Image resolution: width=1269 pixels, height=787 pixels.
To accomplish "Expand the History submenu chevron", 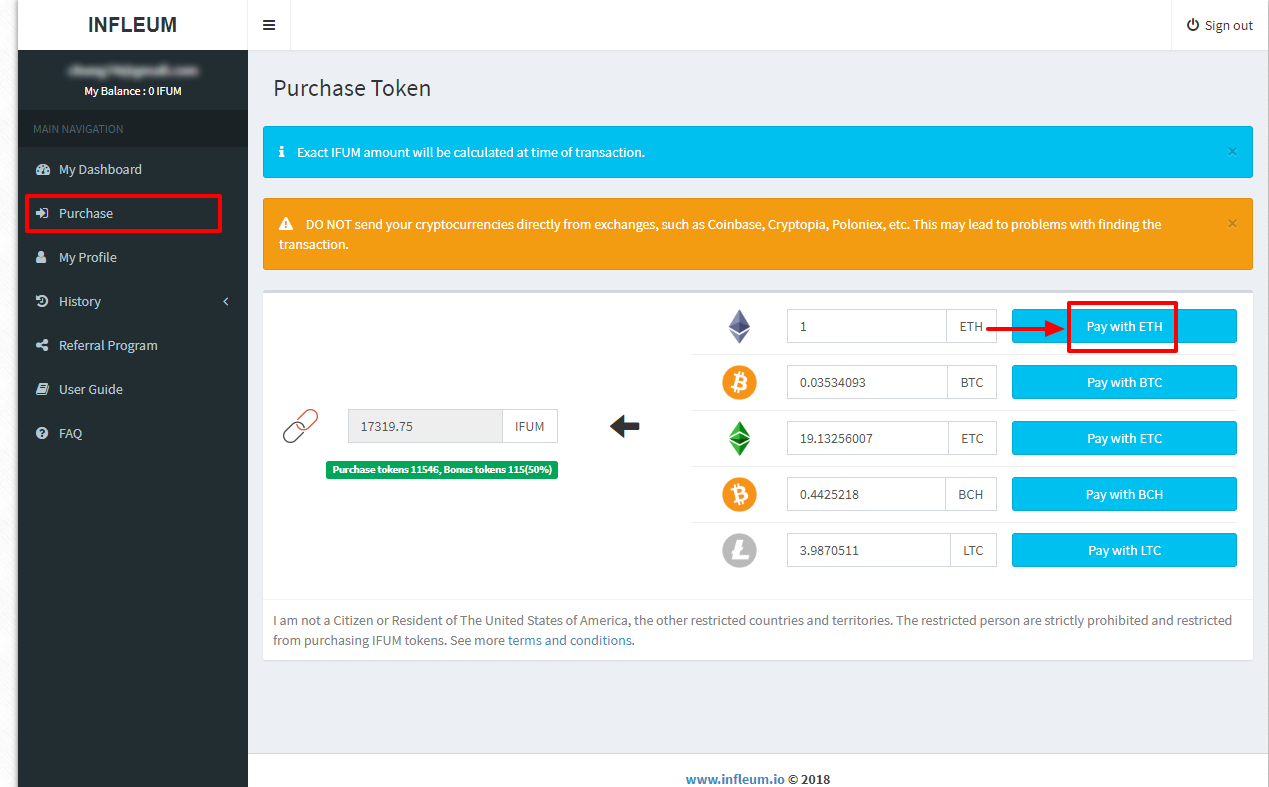I will (226, 301).
